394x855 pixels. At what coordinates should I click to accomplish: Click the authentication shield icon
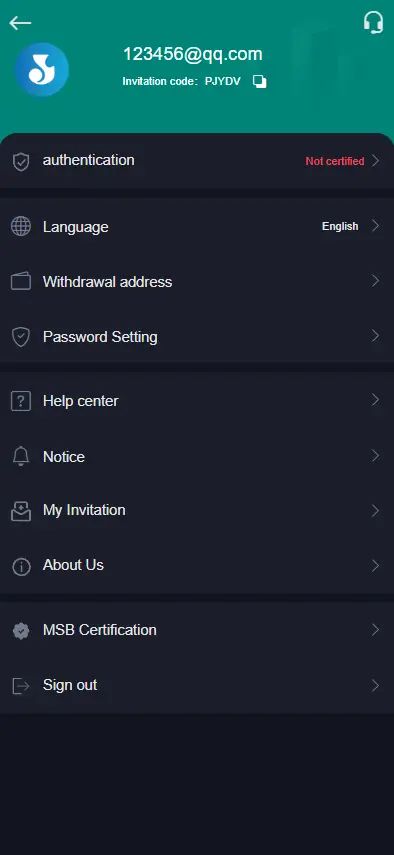(x=21, y=161)
